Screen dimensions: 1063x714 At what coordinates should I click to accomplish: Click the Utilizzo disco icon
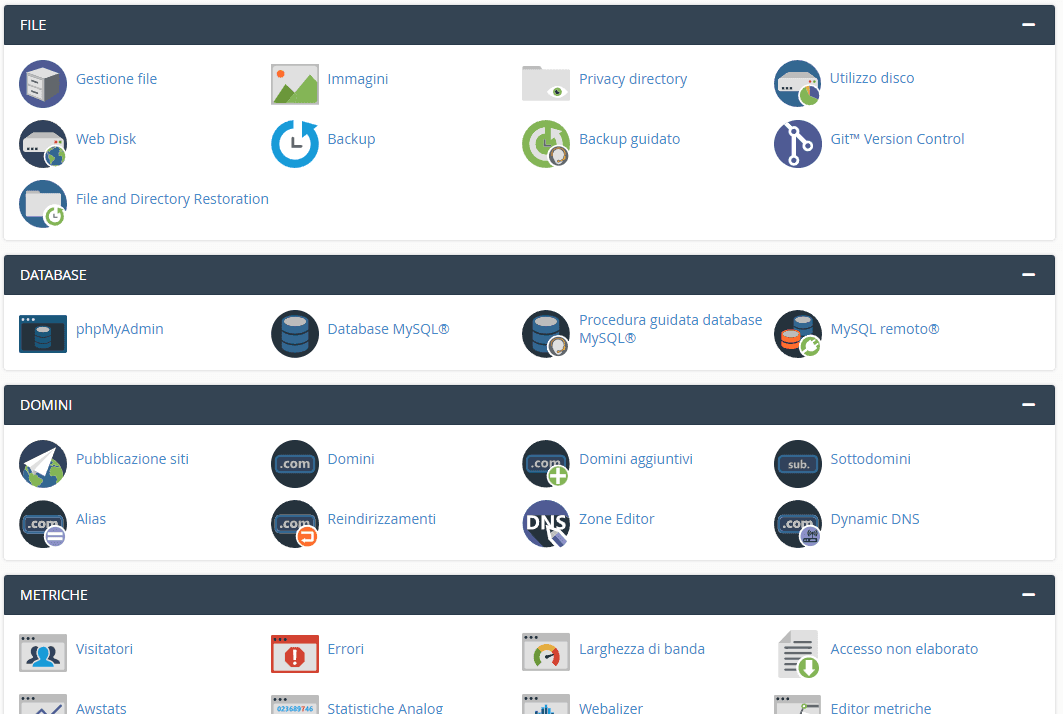(x=798, y=84)
